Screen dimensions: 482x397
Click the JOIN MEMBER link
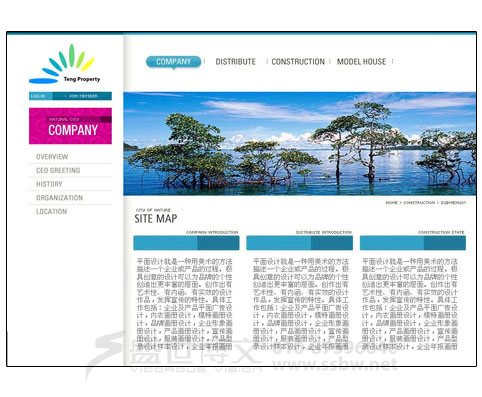click(x=83, y=96)
